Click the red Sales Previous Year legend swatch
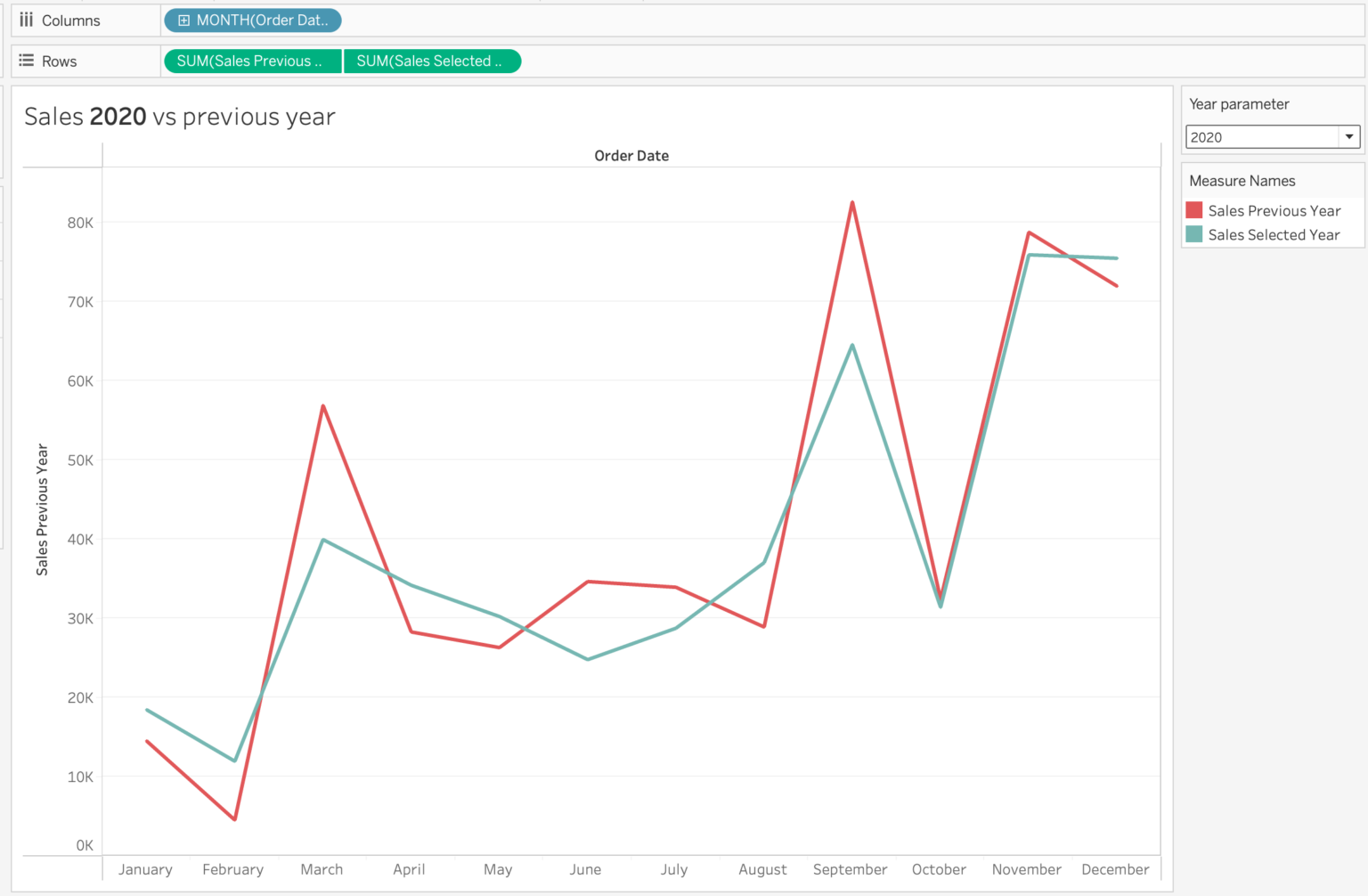The width and height of the screenshot is (1368, 896). (x=1193, y=210)
